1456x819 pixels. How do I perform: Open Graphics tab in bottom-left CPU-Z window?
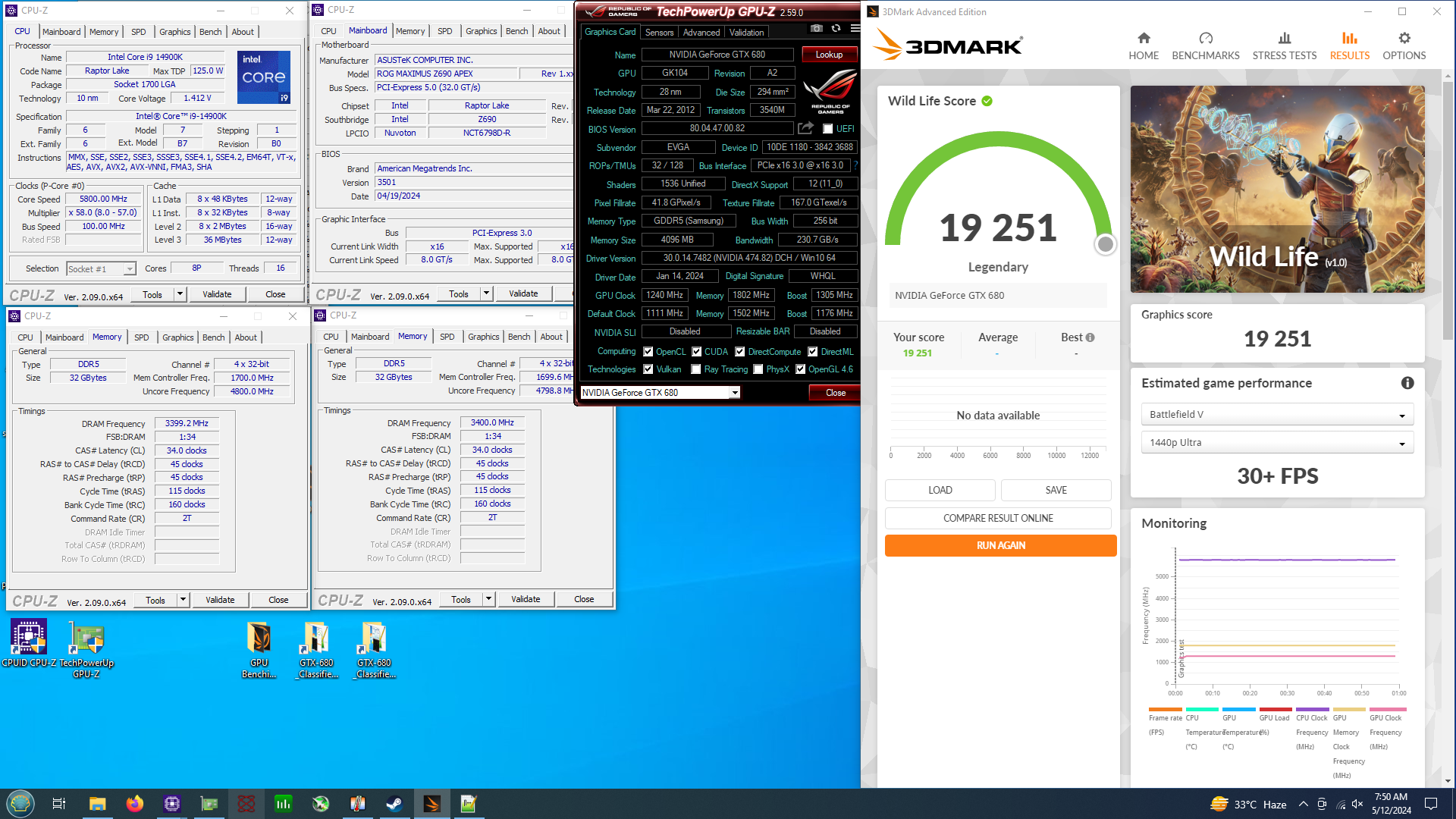pos(178,337)
